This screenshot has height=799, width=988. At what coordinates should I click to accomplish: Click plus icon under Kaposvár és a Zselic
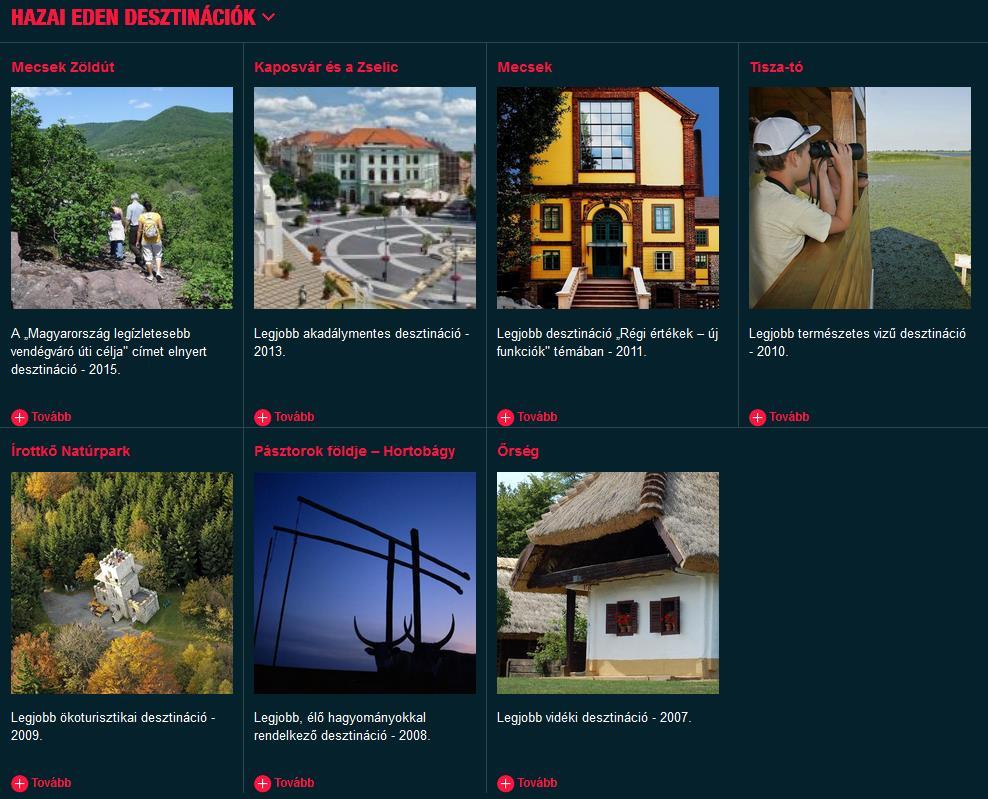pos(262,417)
